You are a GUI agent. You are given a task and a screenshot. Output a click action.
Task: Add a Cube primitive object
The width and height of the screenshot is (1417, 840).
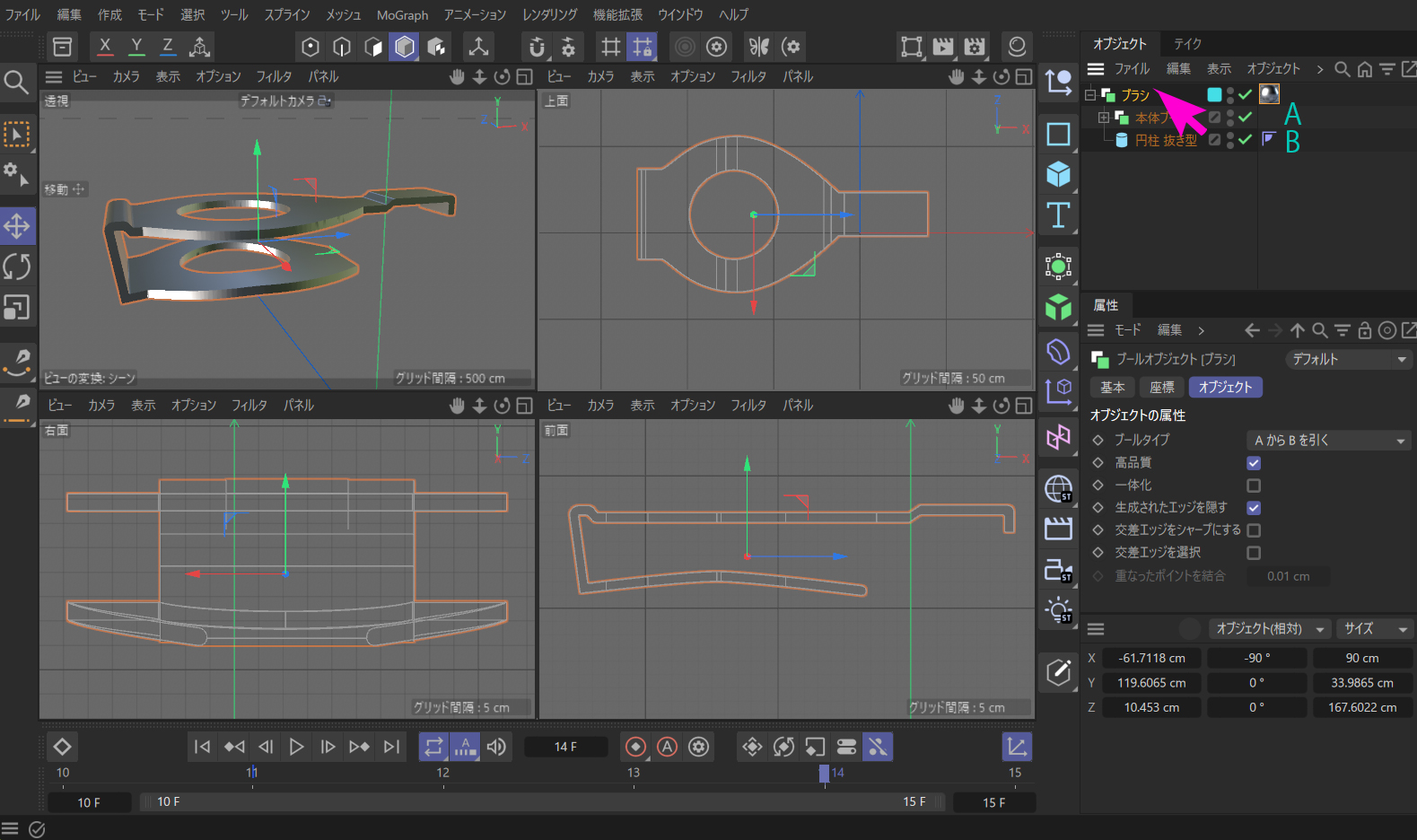click(x=1058, y=174)
